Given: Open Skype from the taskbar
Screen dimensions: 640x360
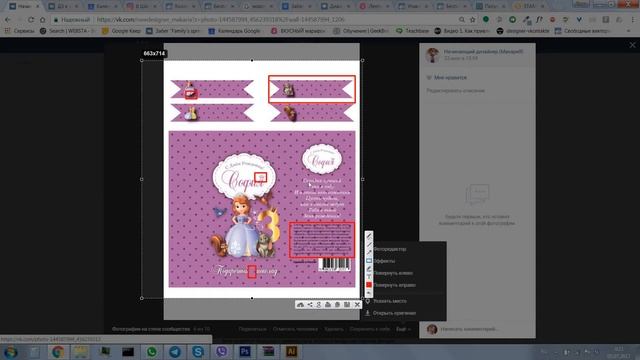Looking at the screenshot, I should coord(198,352).
